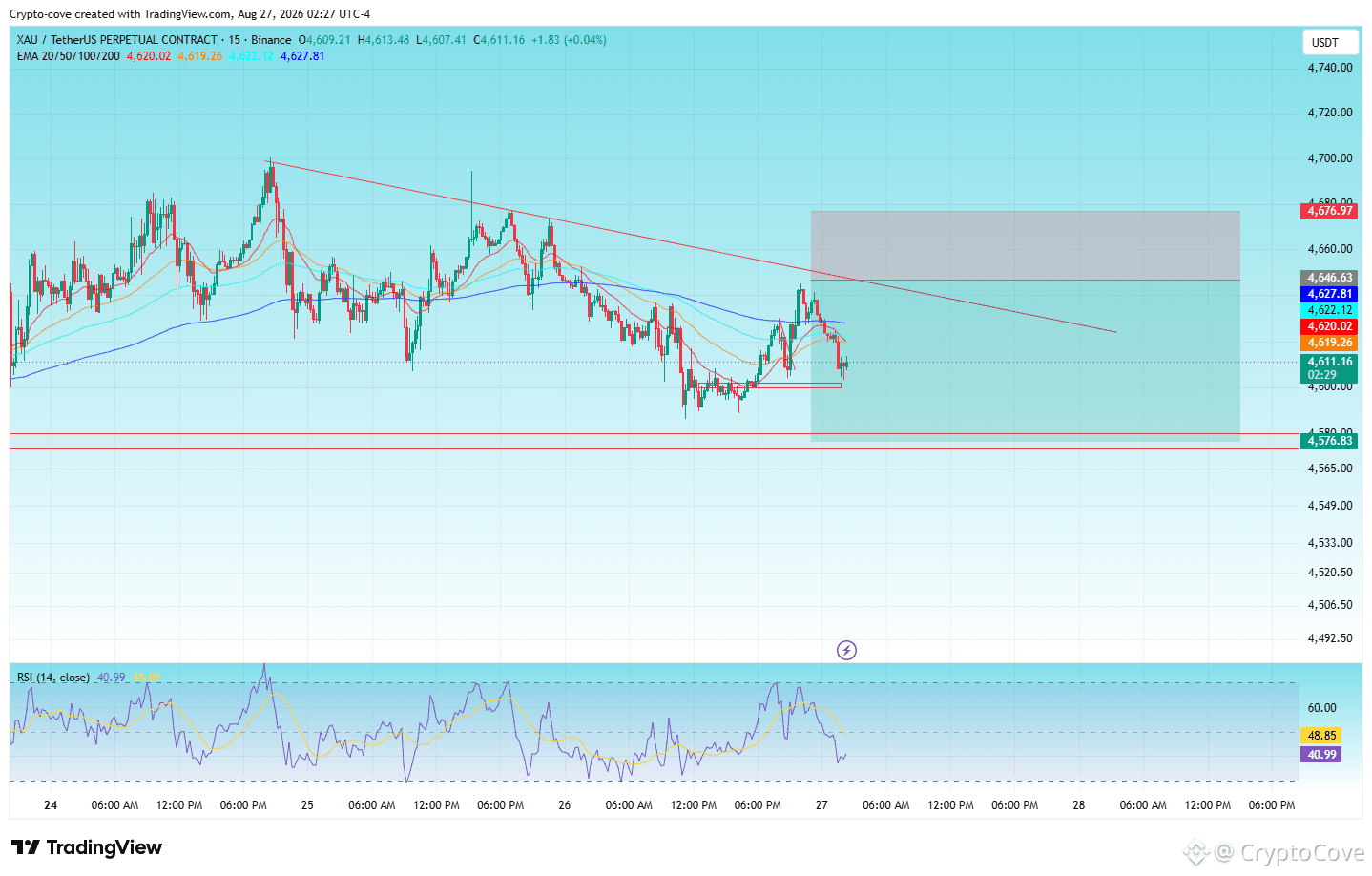Click the gray 4,646.63 entry price label
1372x876 pixels.
(x=1329, y=278)
